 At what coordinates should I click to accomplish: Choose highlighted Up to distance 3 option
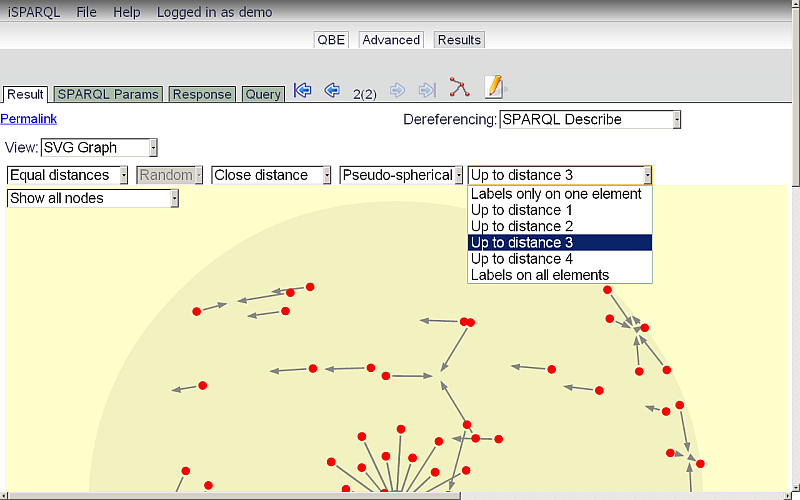click(x=560, y=243)
